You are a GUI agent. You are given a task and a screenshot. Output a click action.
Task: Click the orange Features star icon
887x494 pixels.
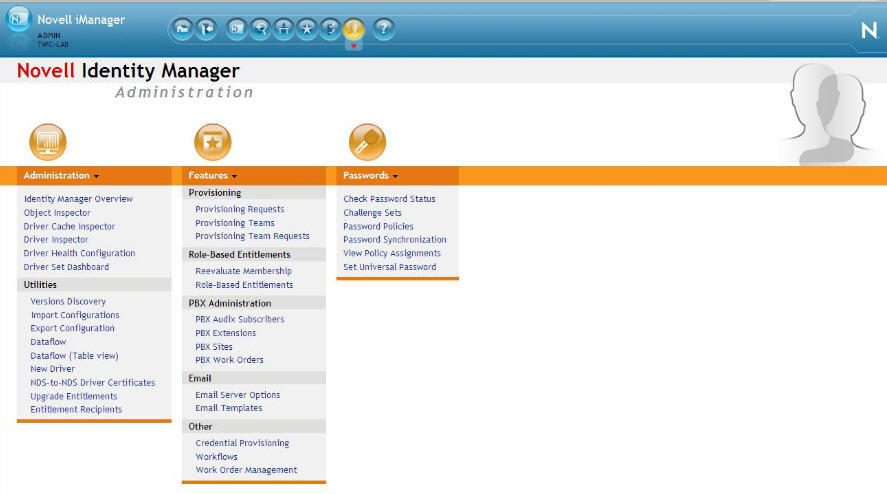[x=213, y=142]
